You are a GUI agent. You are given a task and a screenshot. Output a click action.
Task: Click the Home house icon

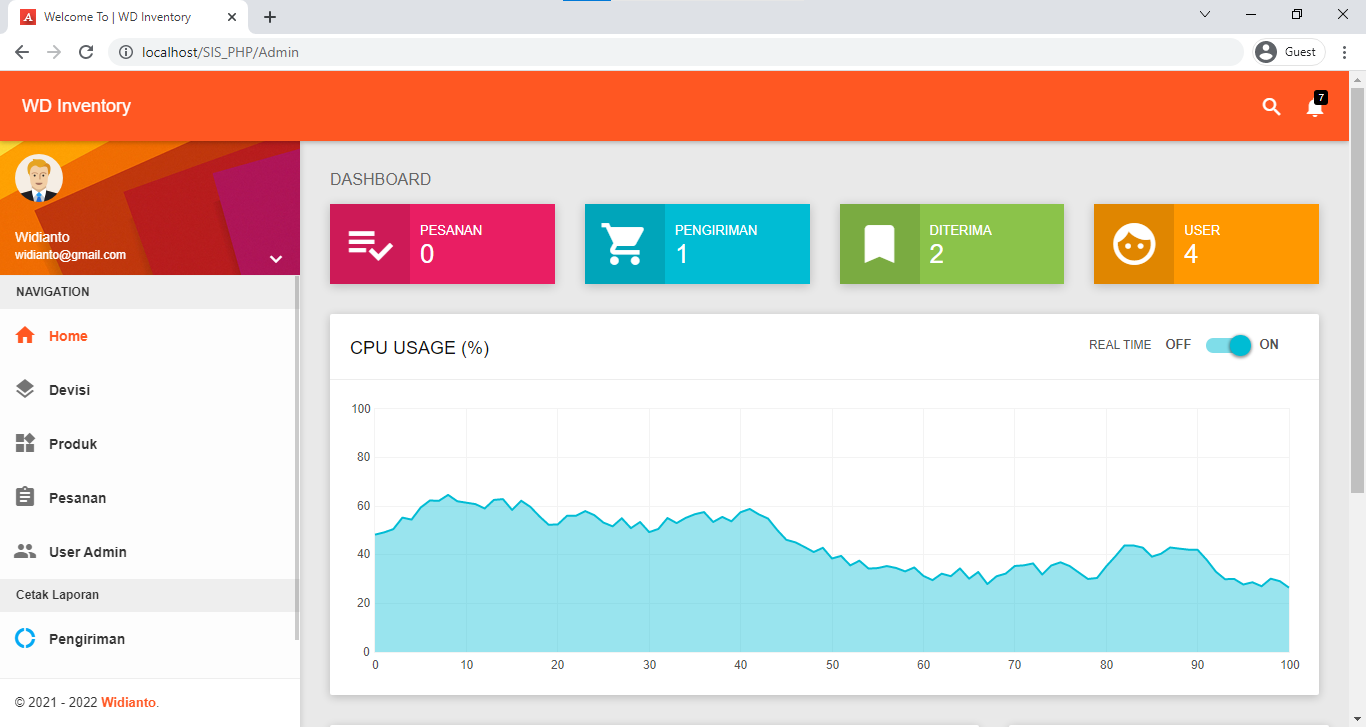(x=26, y=336)
